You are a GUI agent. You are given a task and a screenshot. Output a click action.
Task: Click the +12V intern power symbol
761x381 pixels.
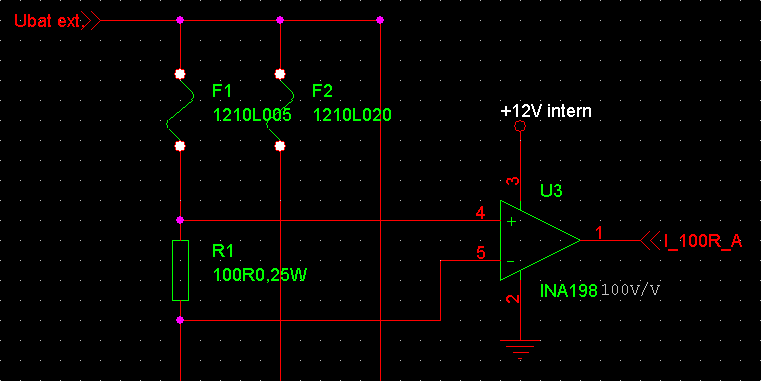(x=520, y=127)
